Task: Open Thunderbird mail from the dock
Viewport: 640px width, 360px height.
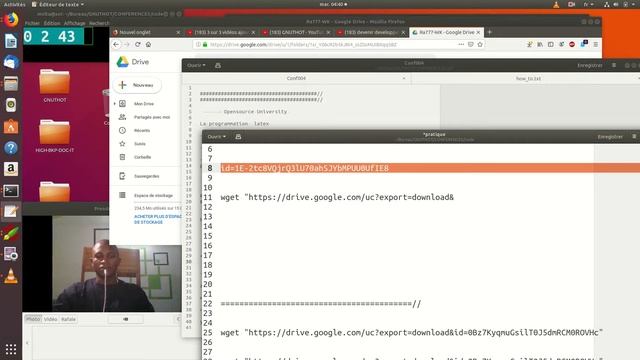Action: pyautogui.click(x=11, y=62)
